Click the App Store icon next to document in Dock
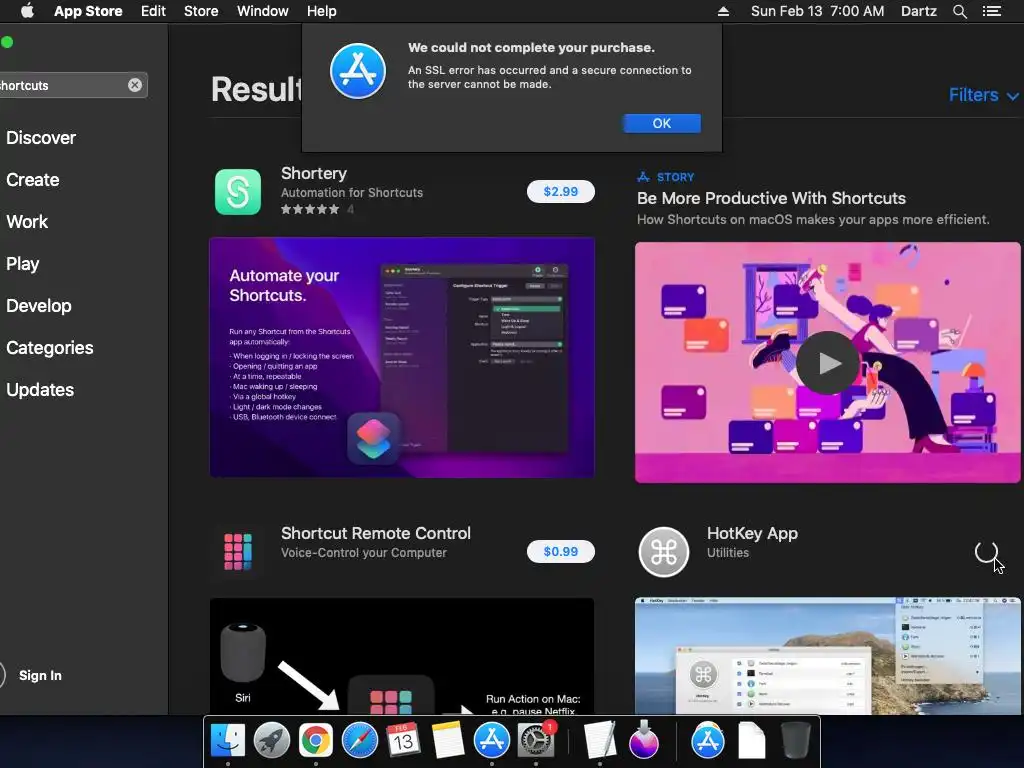The image size is (1024, 768). tap(707, 740)
